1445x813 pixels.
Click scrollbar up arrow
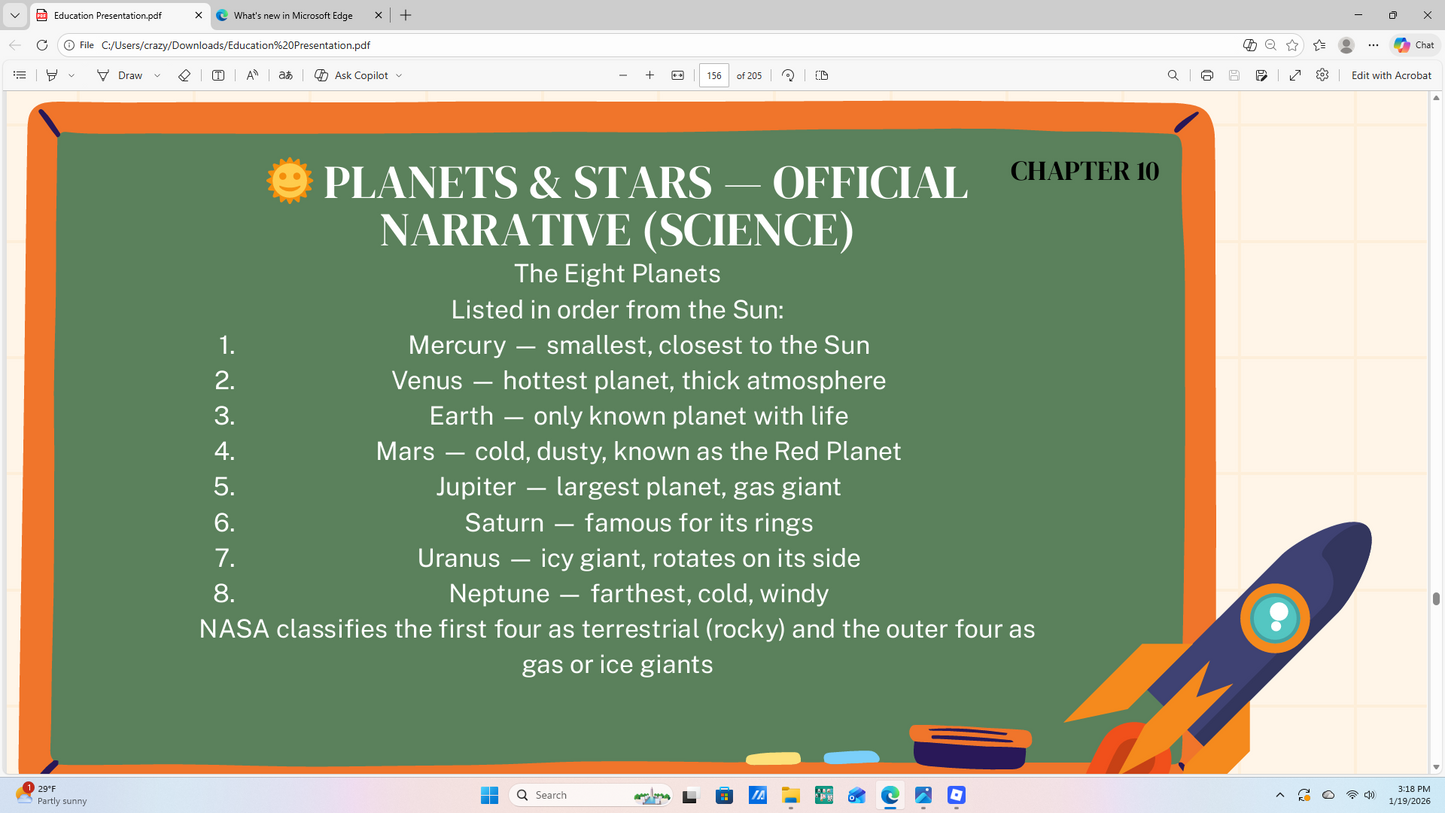click(1437, 98)
